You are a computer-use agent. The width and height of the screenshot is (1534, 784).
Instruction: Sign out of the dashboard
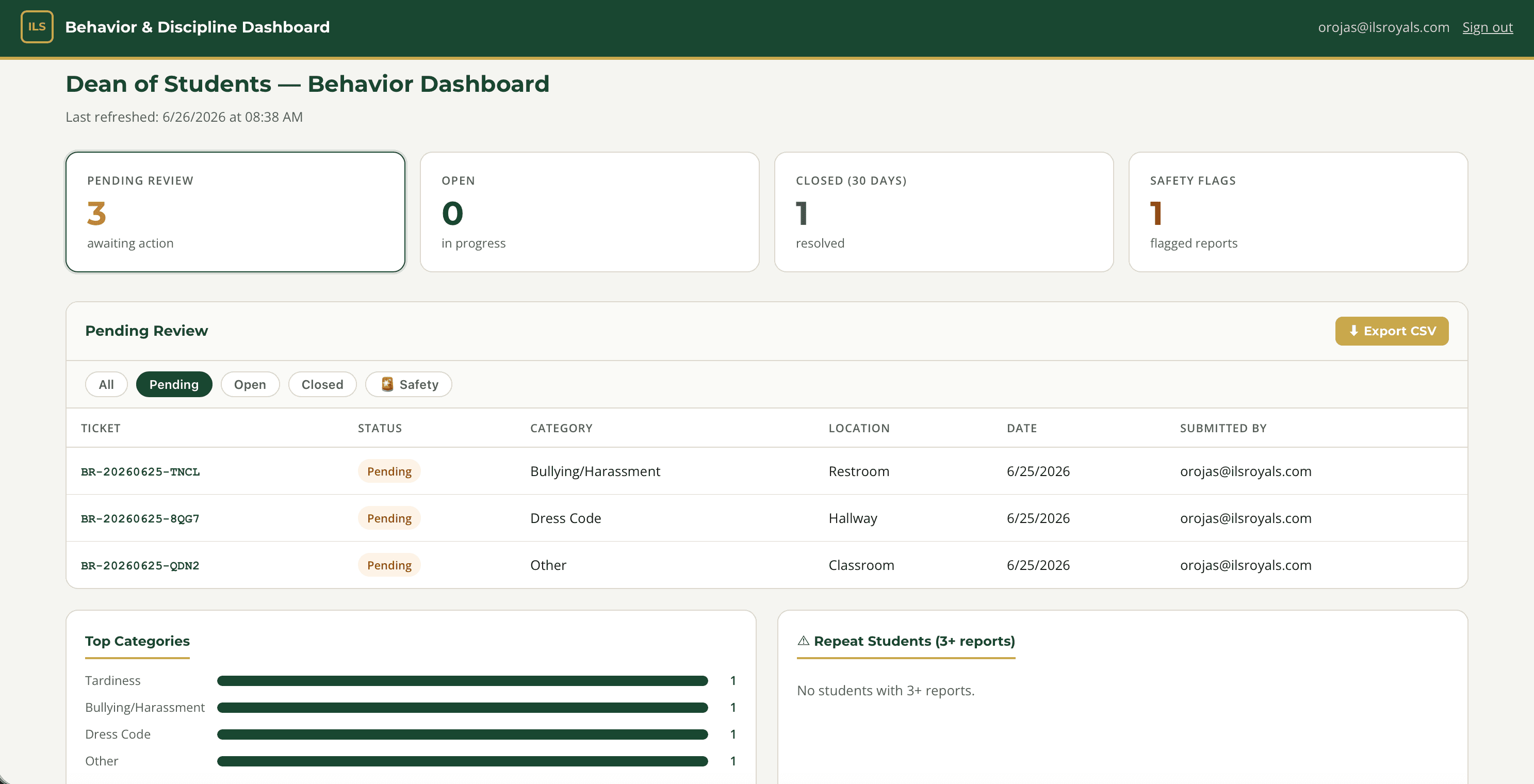click(1487, 27)
